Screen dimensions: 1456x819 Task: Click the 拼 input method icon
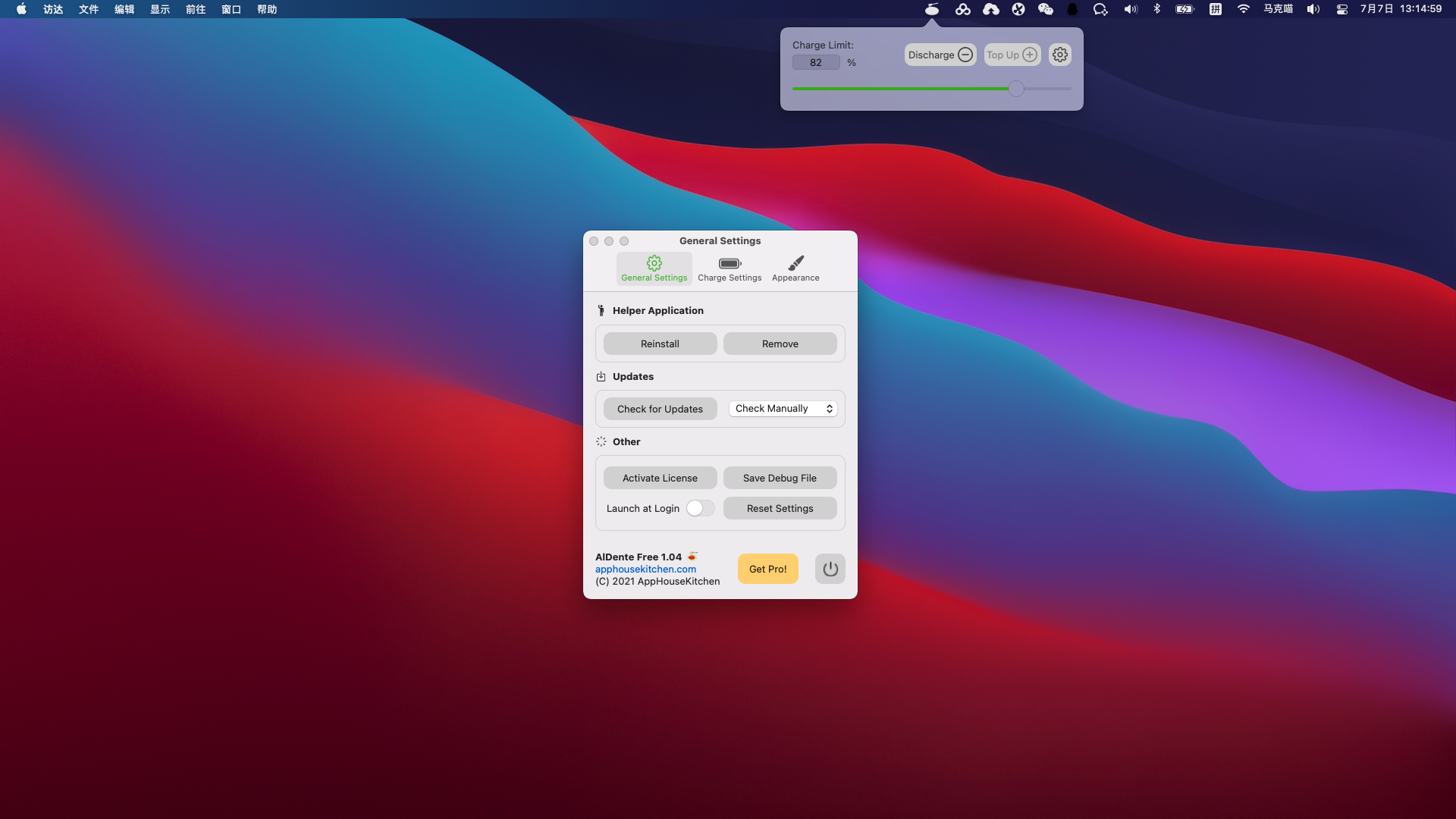tap(1216, 9)
